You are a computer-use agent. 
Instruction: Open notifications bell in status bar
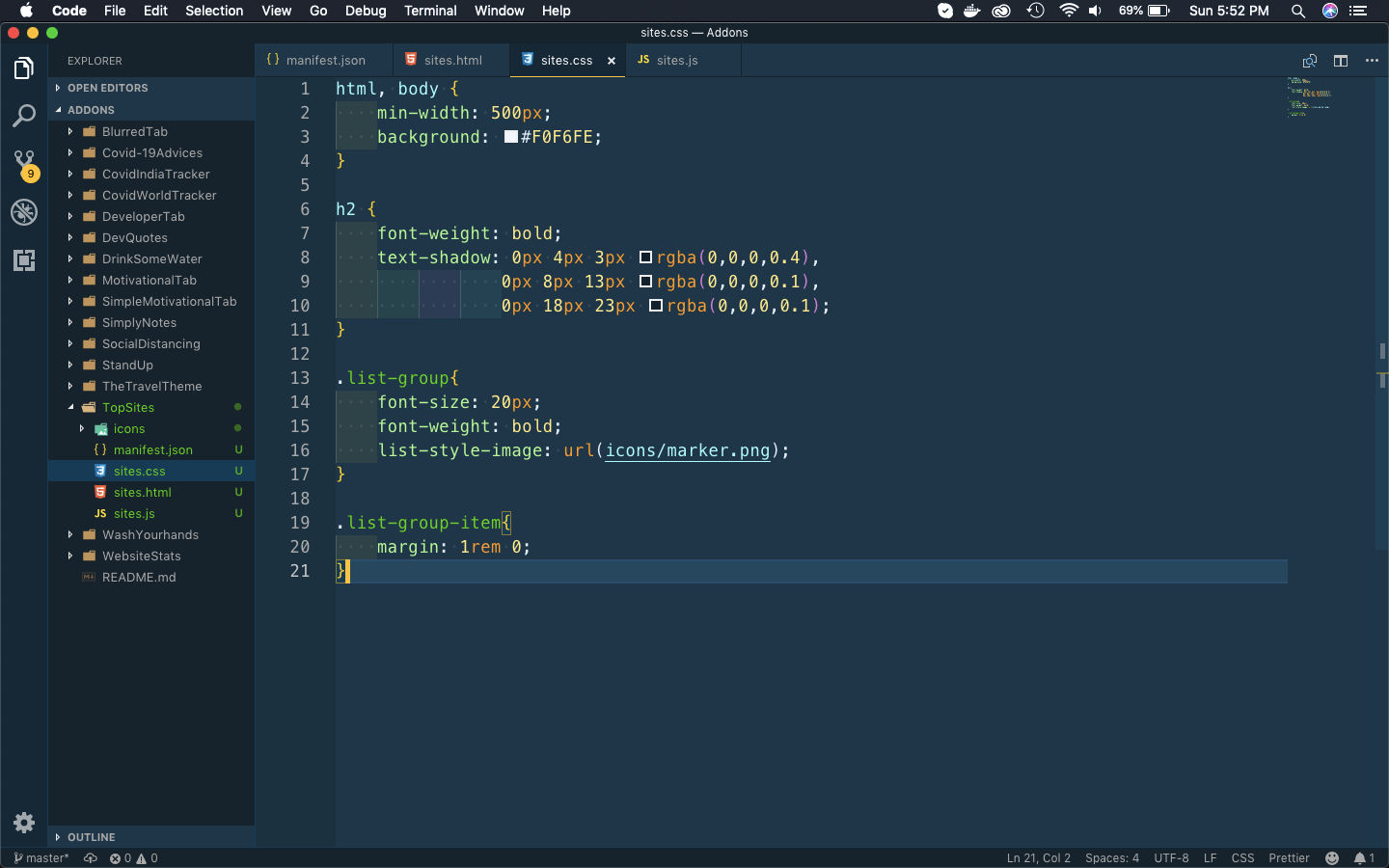pos(1364,858)
